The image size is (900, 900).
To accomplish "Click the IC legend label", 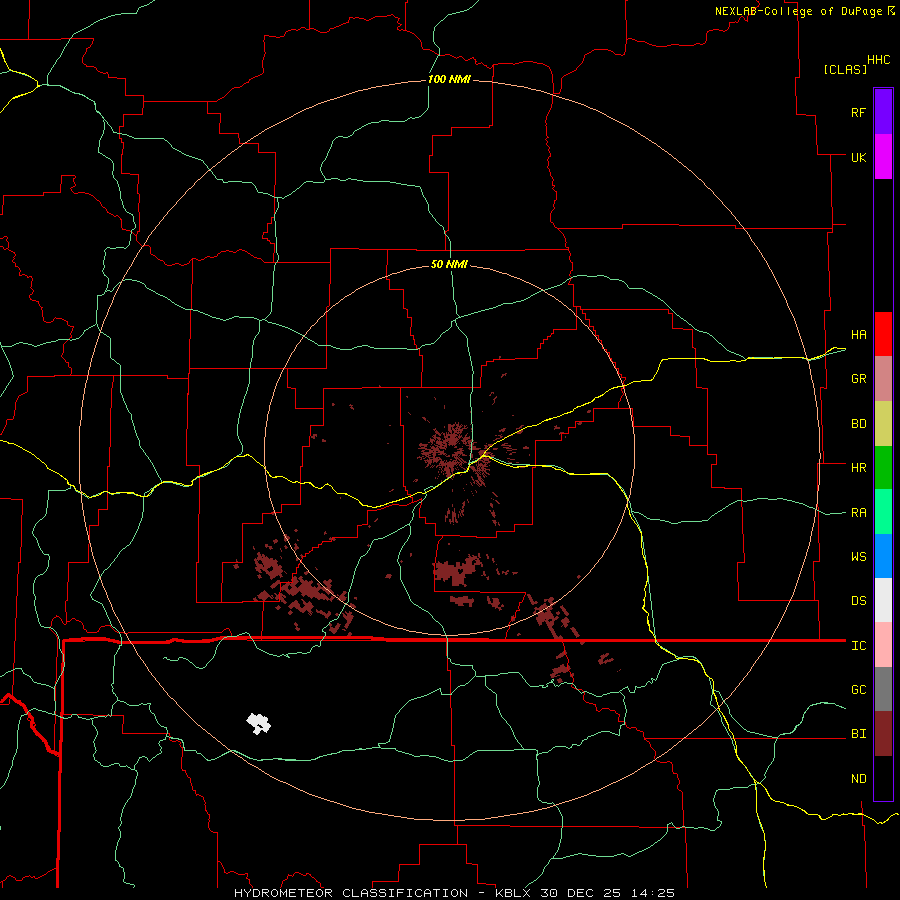I will [x=858, y=646].
